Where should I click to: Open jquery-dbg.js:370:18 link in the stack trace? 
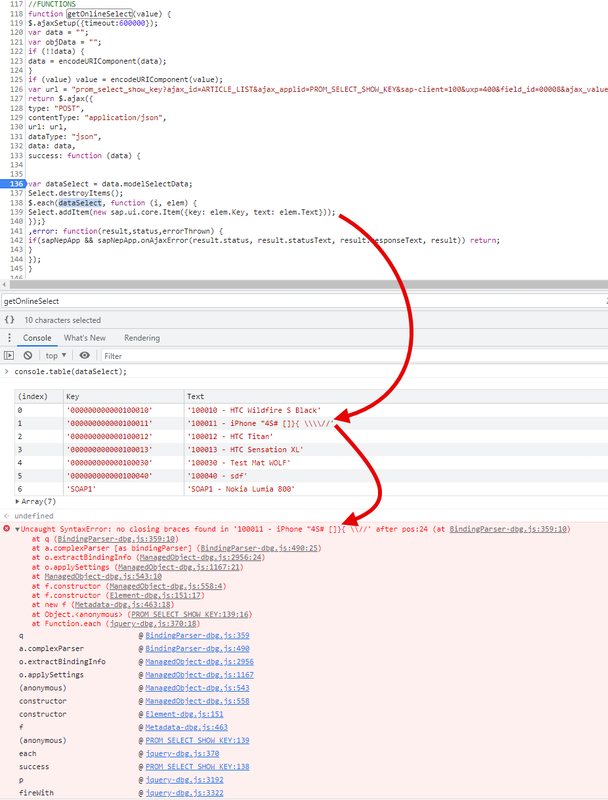pos(154,623)
